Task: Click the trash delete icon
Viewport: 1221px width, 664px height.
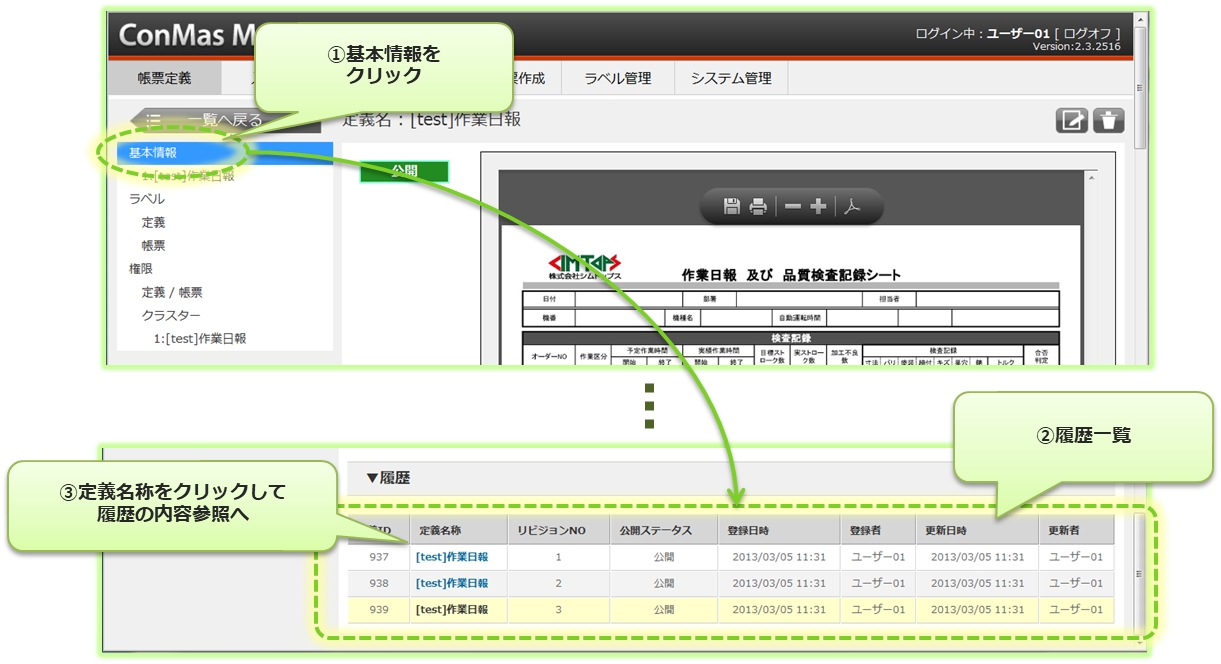Action: pos(1108,121)
